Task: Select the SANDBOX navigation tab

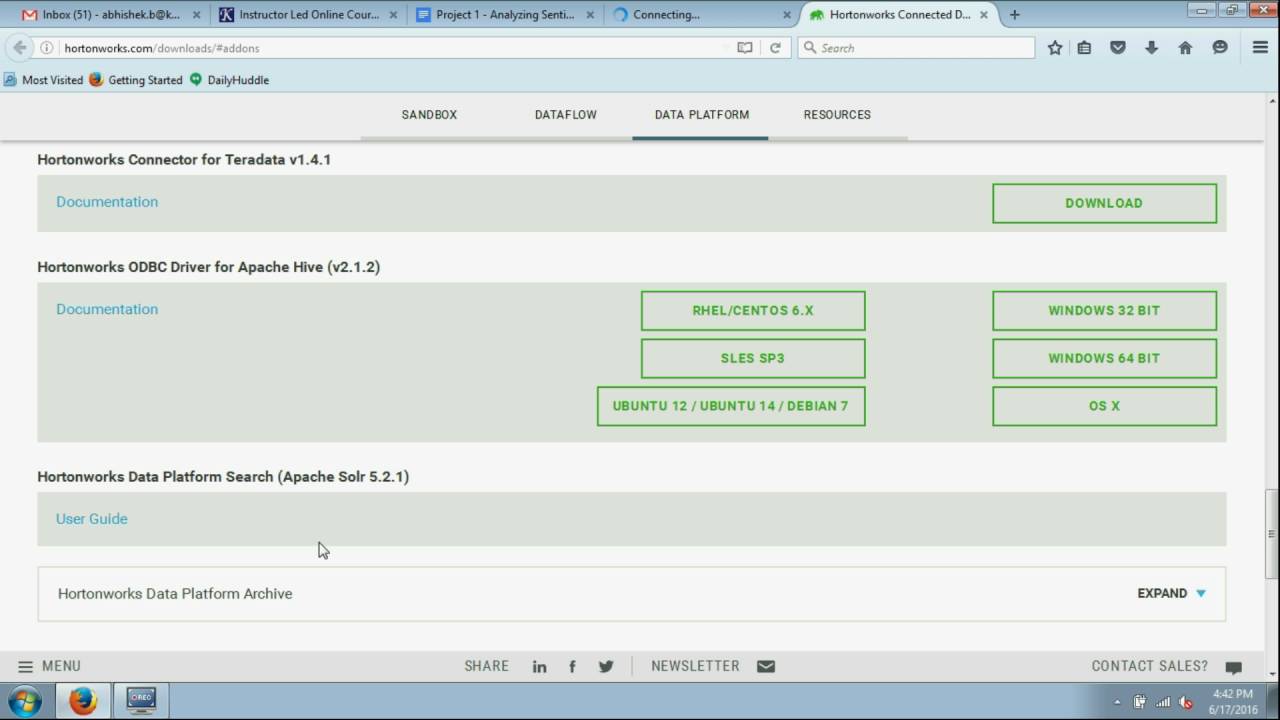Action: coord(429,115)
